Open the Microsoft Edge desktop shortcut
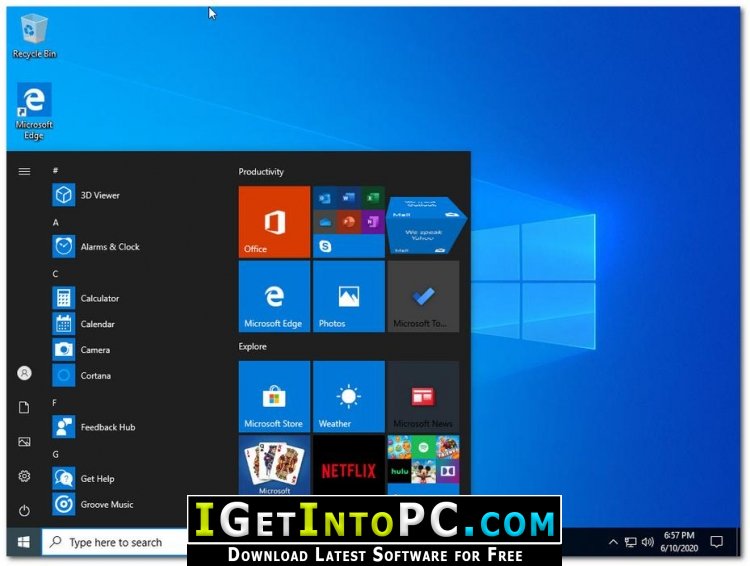 pyautogui.click(x=34, y=111)
